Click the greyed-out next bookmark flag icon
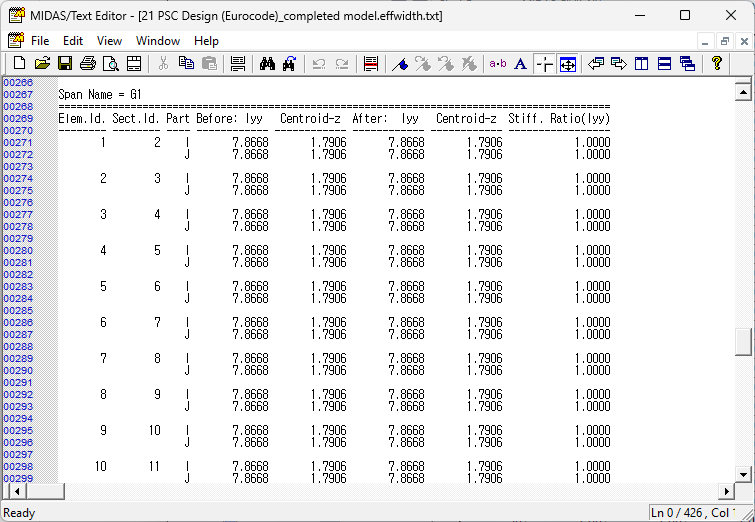The image size is (755, 522). coord(423,63)
